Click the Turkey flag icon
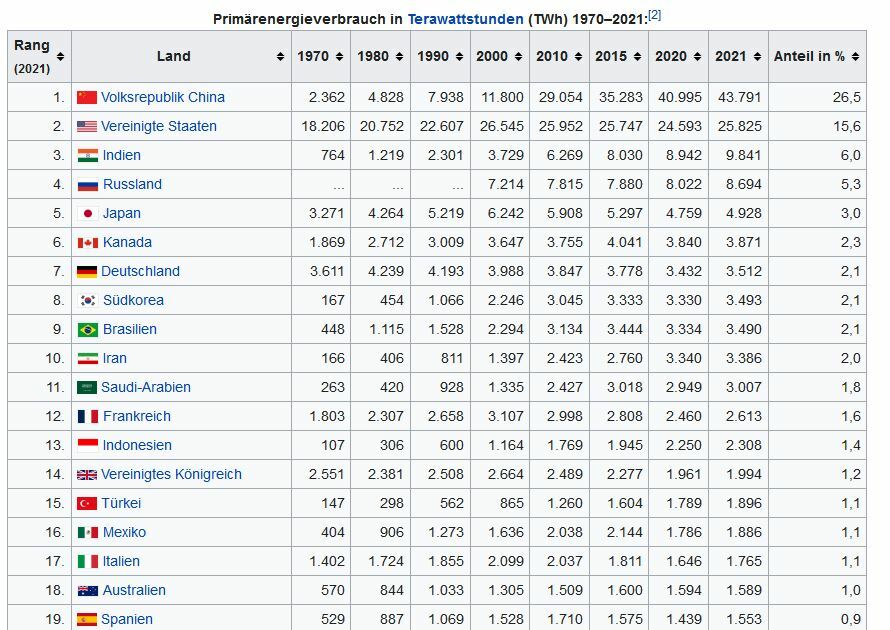Viewport: 890px width, 630px height. pyautogui.click(x=87, y=503)
